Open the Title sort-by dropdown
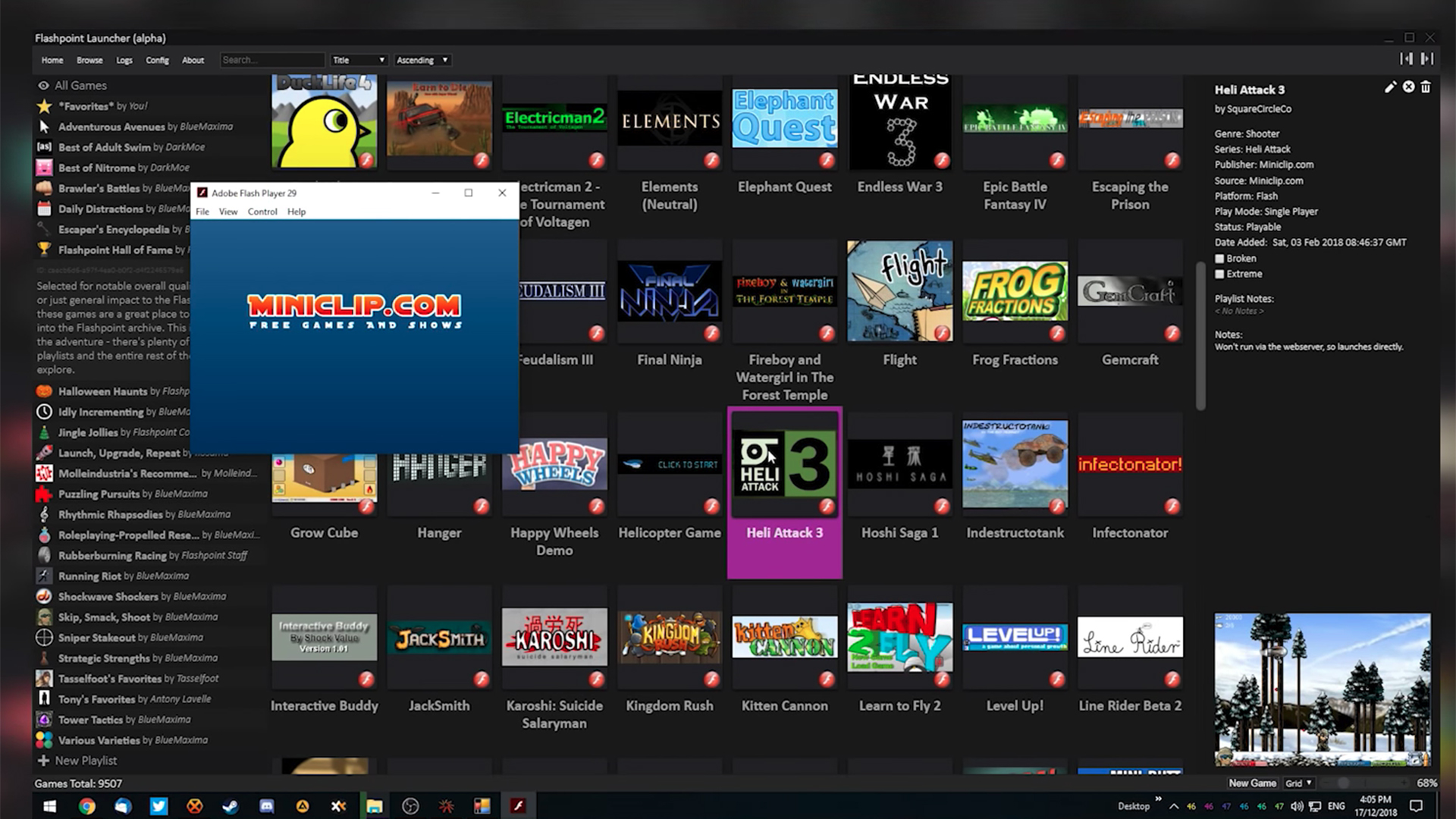Image resolution: width=1456 pixels, height=819 pixels. click(x=359, y=60)
